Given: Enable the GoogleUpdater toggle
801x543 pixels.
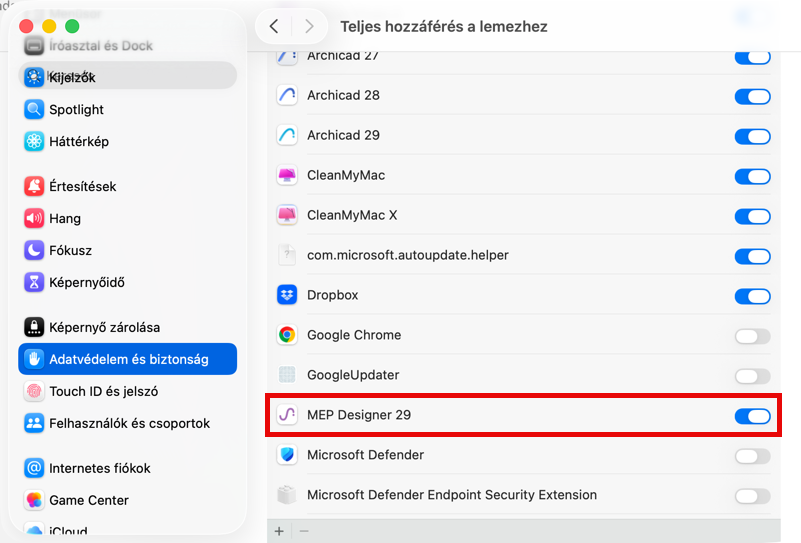Looking at the screenshot, I should pyautogui.click(x=752, y=376).
